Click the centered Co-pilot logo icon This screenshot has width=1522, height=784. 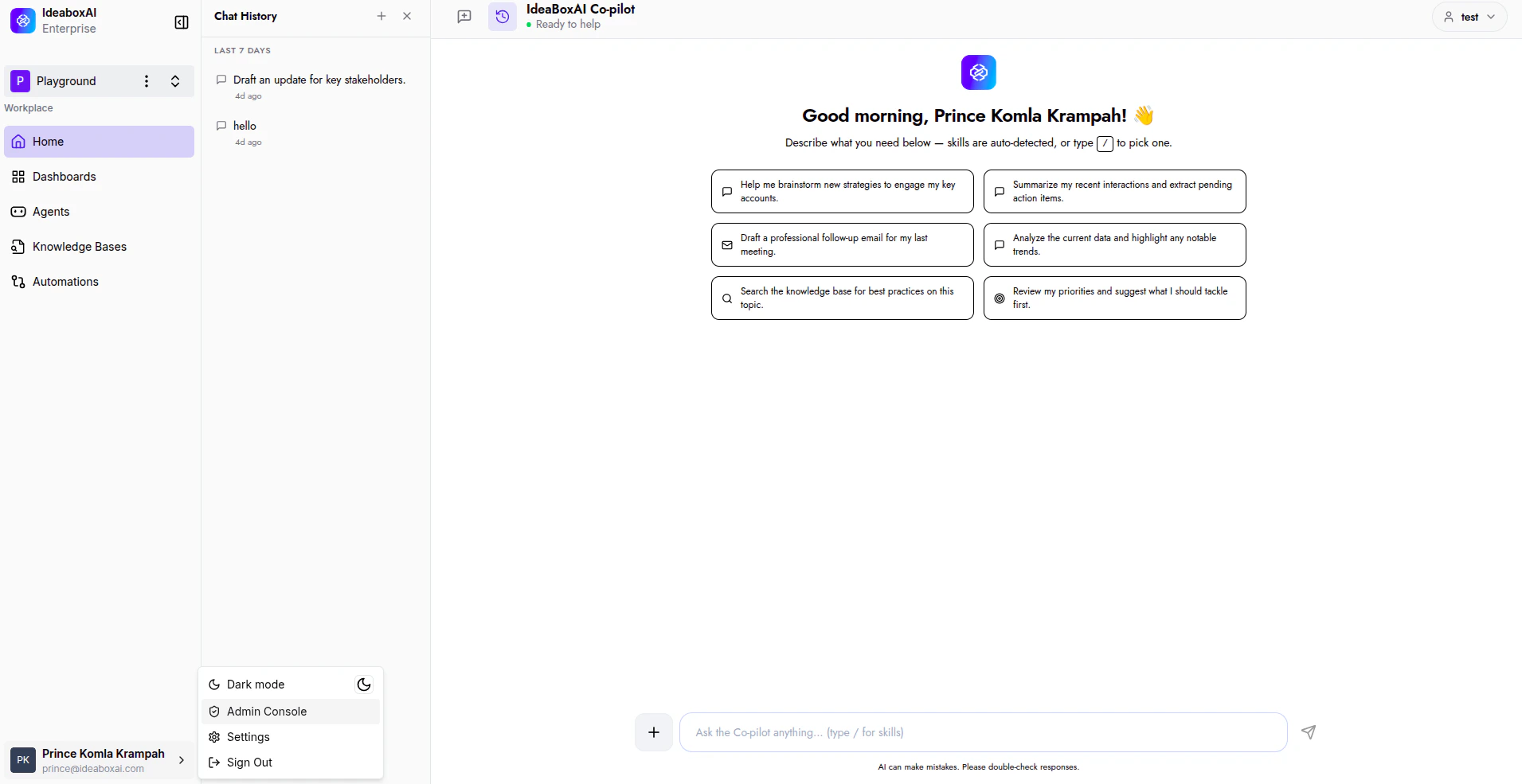[979, 72]
